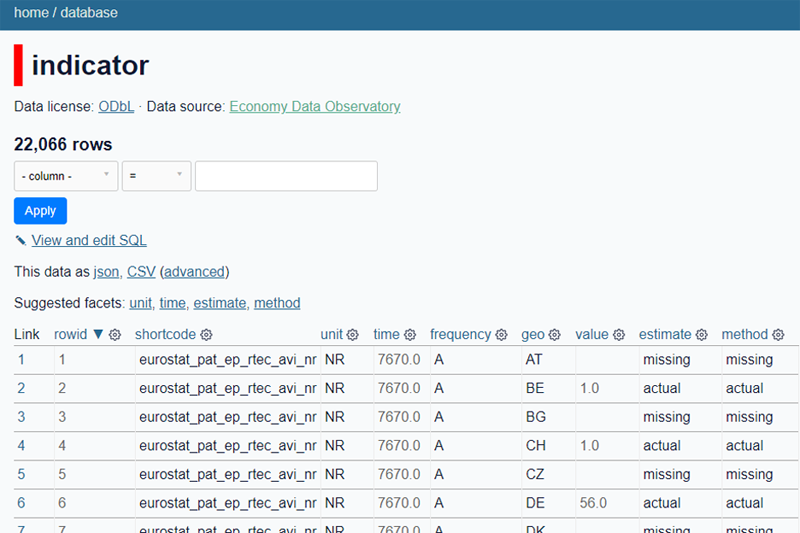This screenshot has width=800, height=533.
Task: Open the shortcode column settings gear
Action: [x=206, y=335]
